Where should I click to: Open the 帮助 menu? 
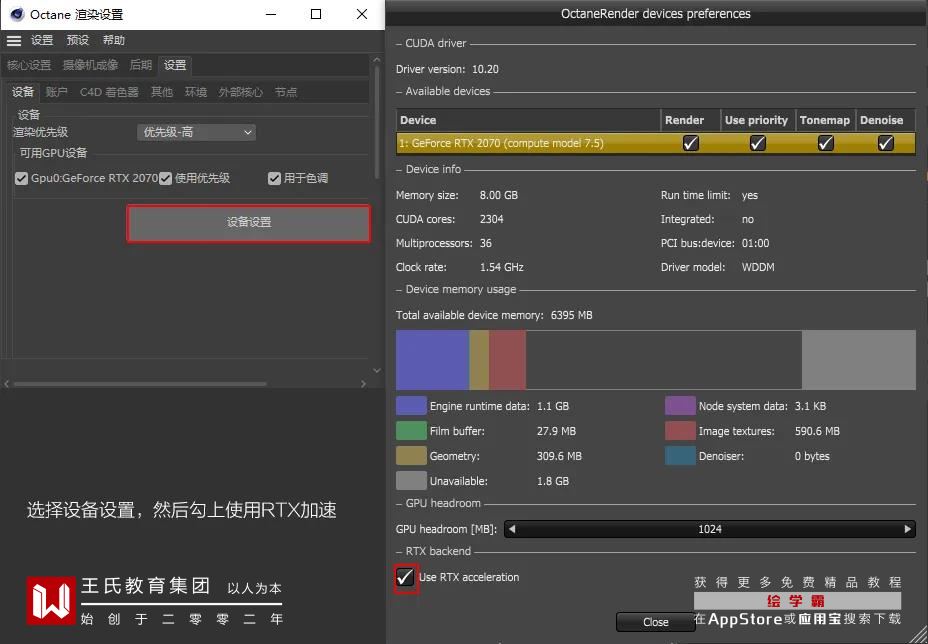coord(114,40)
